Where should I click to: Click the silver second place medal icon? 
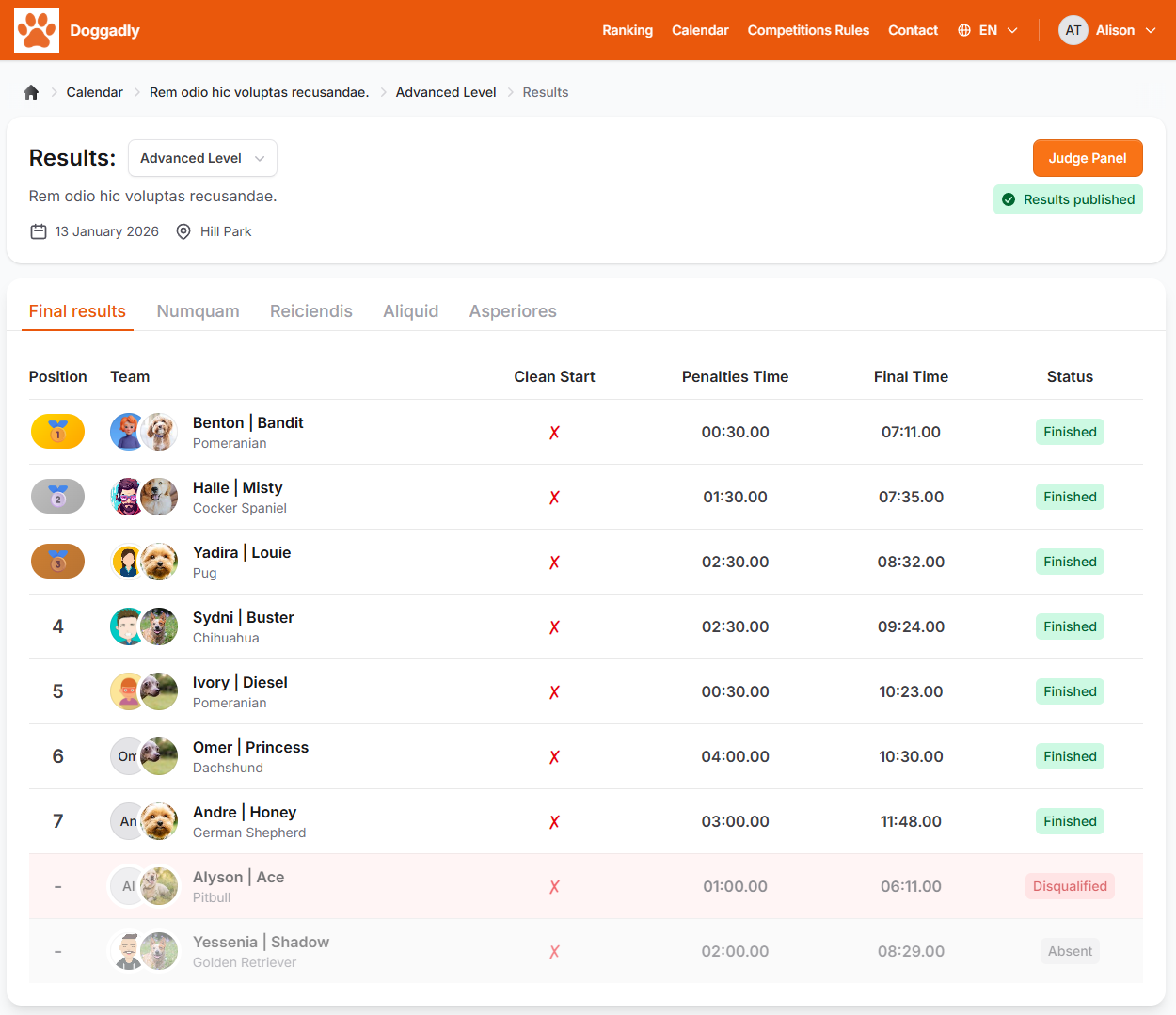[57, 497]
